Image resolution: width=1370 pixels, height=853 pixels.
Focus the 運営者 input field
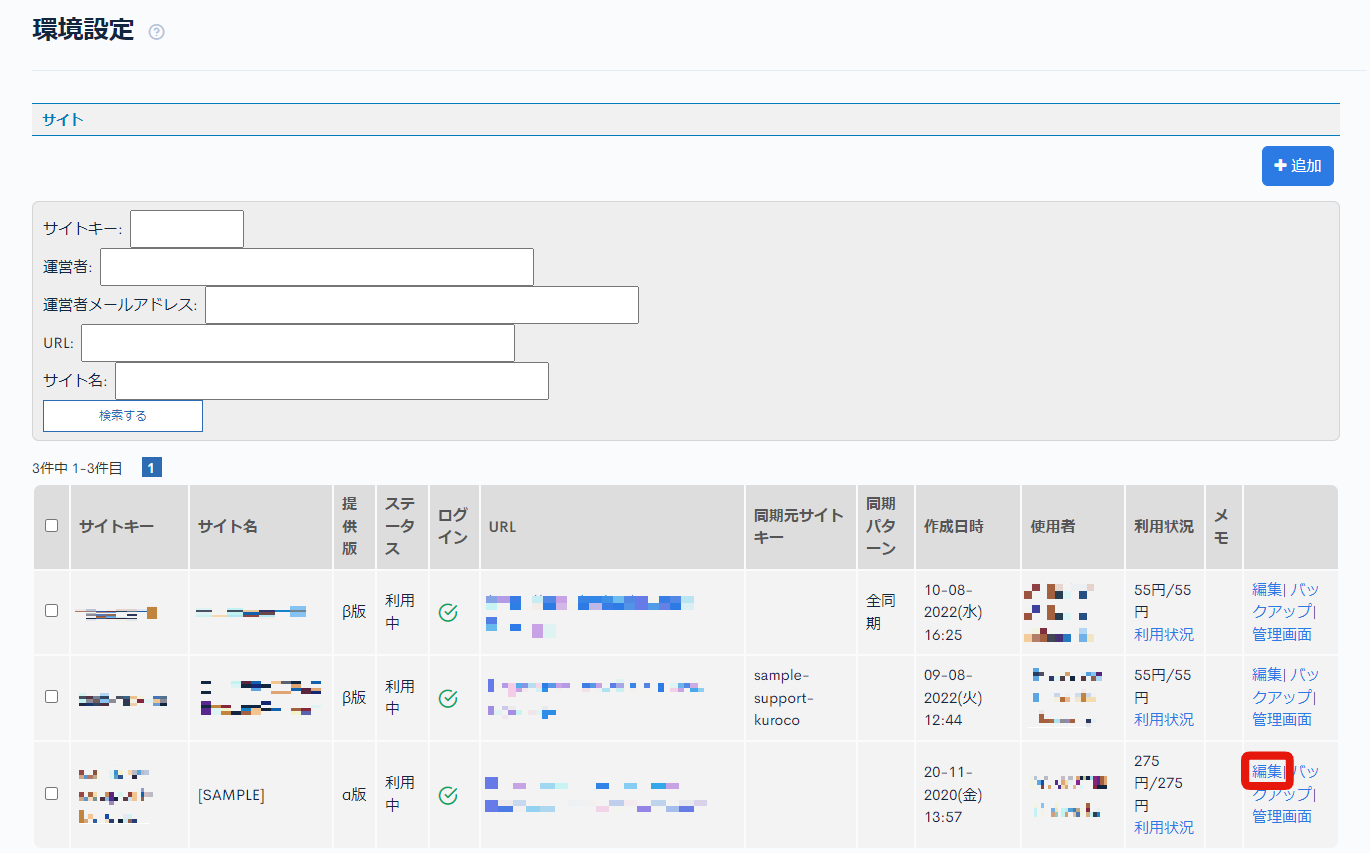point(317,267)
